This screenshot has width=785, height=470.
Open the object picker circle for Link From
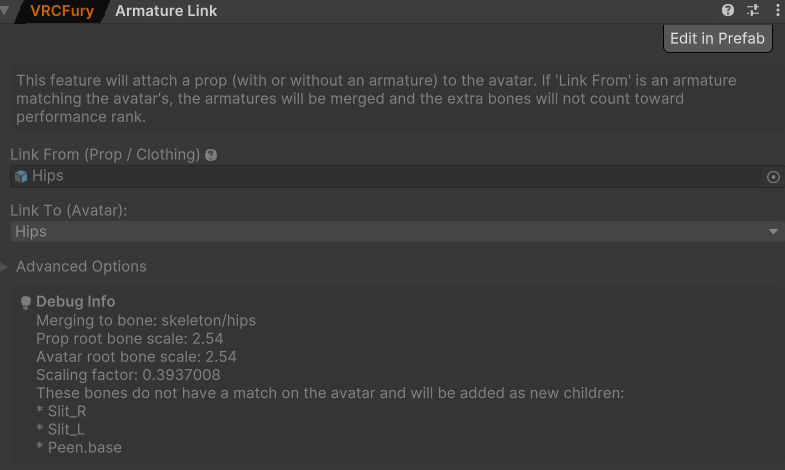(773, 177)
